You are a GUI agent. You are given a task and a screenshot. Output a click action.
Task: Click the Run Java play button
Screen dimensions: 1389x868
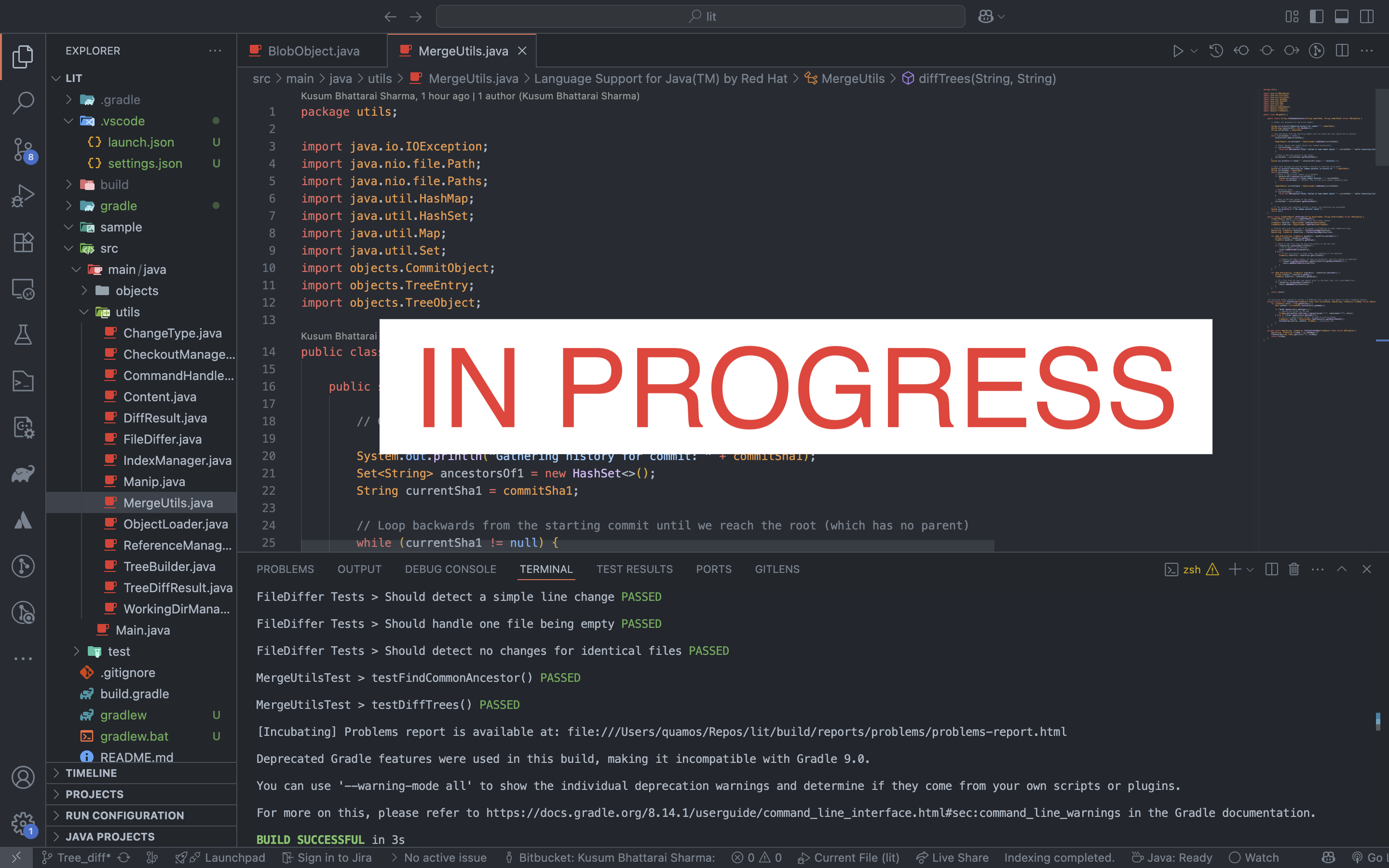point(1178,51)
